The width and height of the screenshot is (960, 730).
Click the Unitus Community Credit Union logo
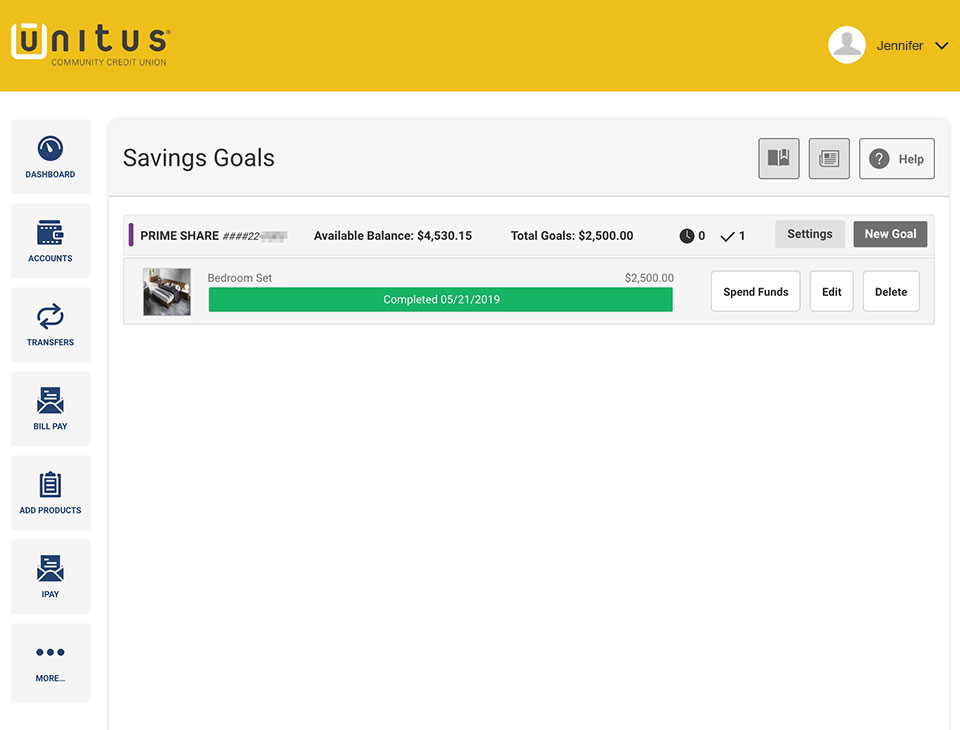pos(91,44)
